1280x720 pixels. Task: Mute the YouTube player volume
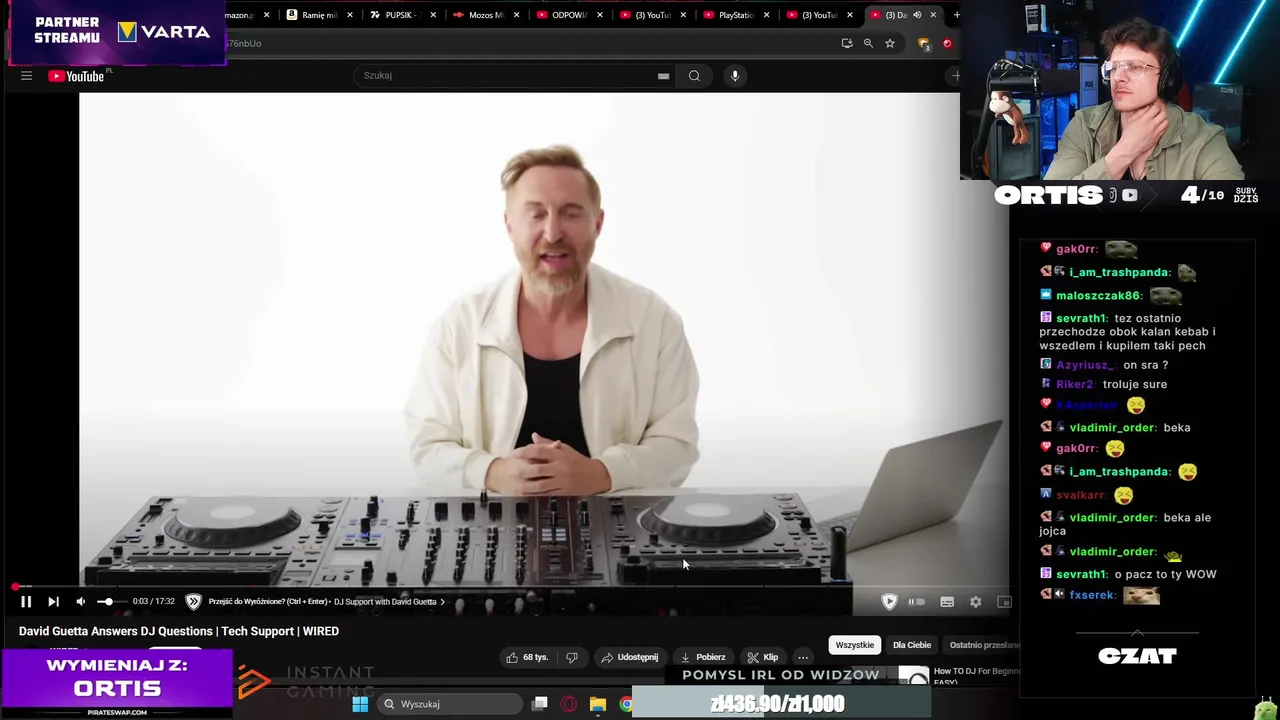tap(81, 601)
